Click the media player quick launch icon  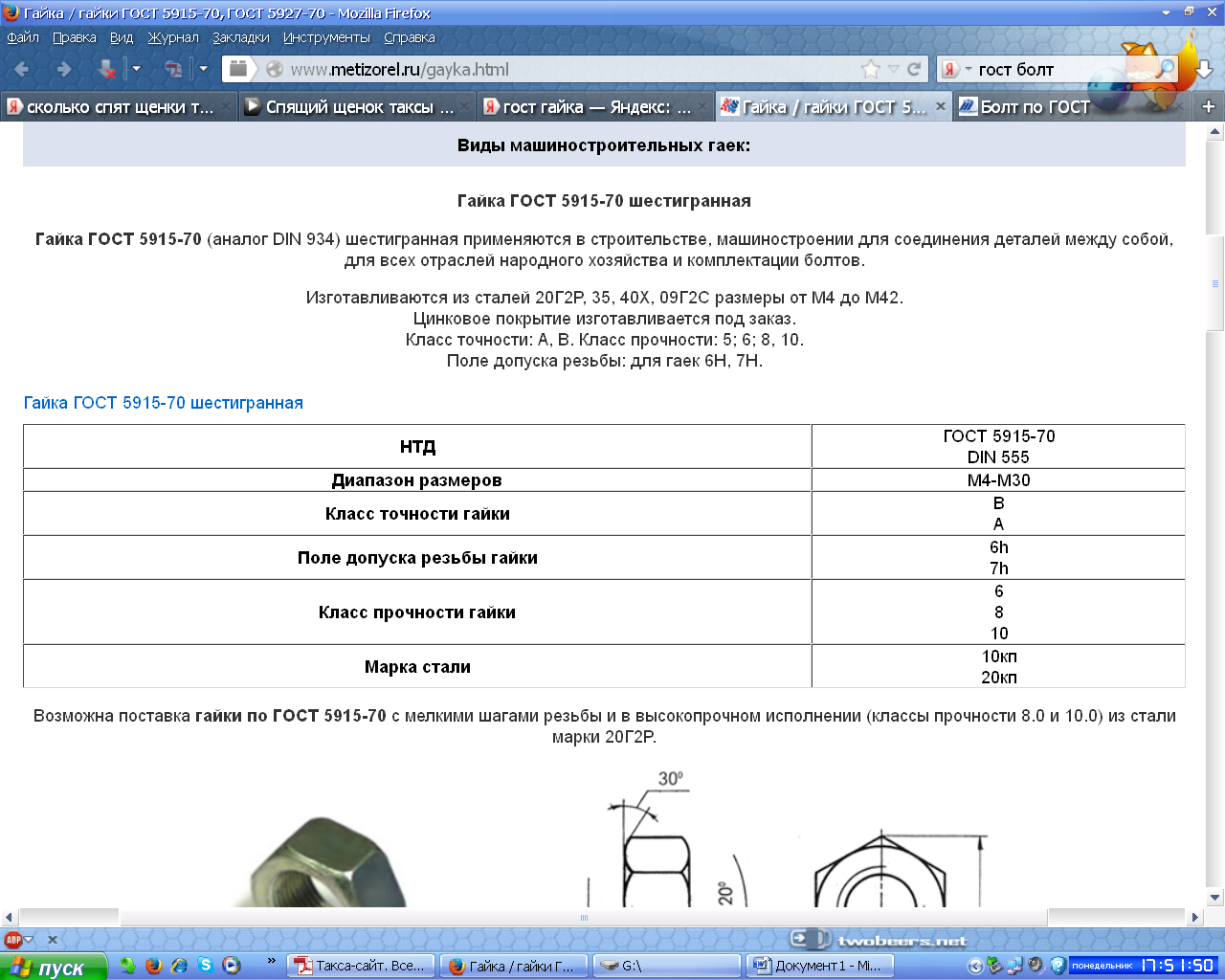click(x=231, y=966)
